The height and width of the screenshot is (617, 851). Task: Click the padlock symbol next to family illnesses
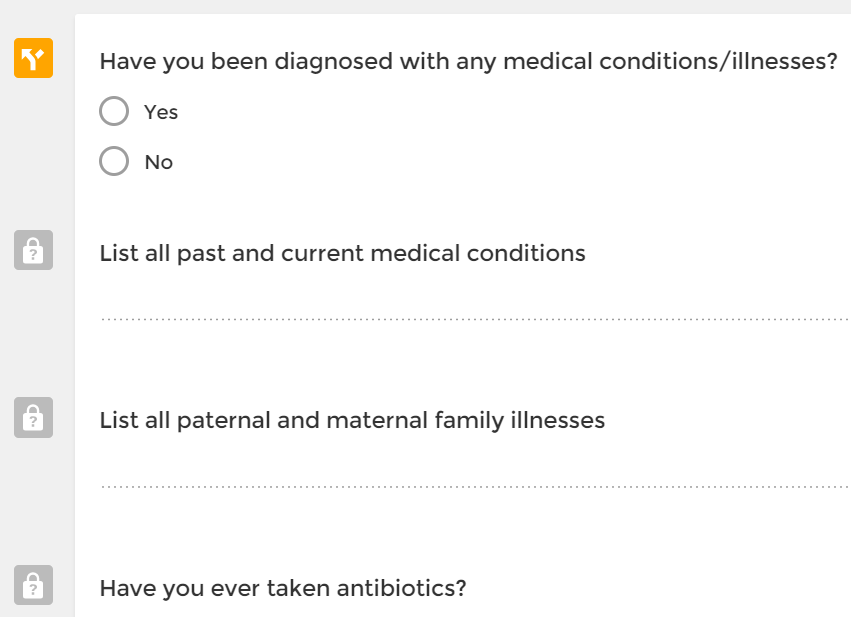[x=33, y=417]
